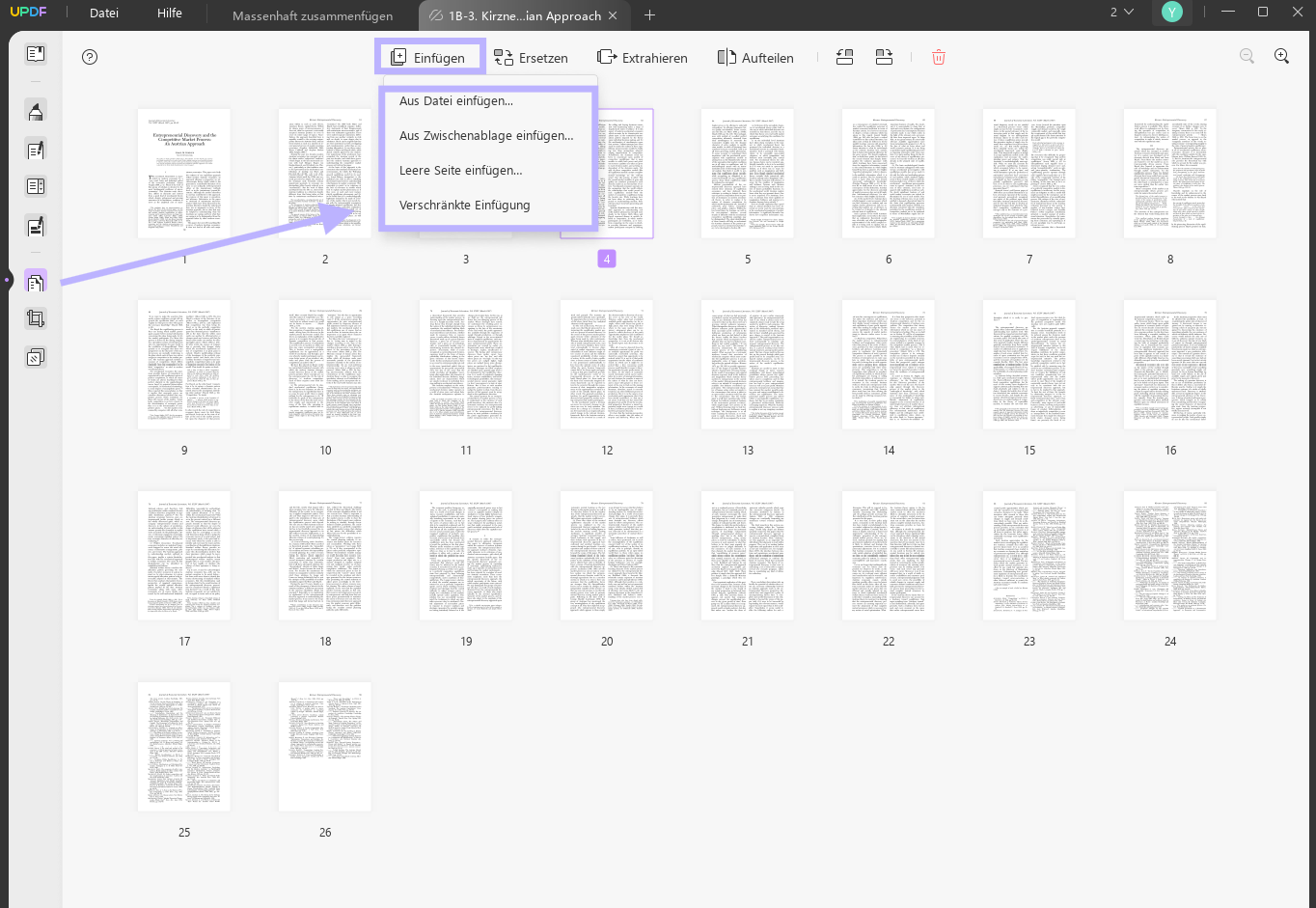
Task: Select page 18 thumbnail
Action: tap(325, 555)
